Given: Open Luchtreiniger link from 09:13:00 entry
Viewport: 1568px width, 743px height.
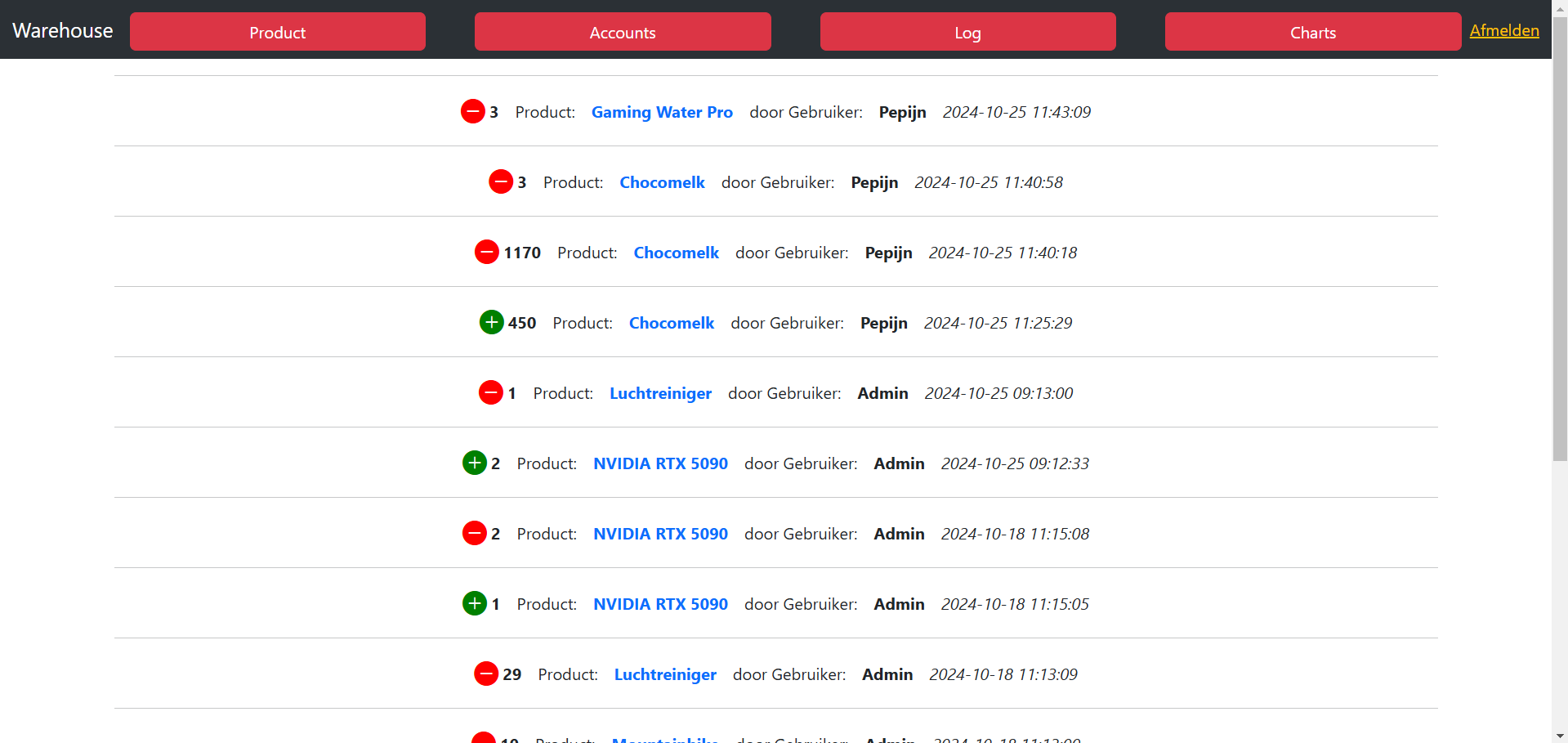Looking at the screenshot, I should 660,393.
